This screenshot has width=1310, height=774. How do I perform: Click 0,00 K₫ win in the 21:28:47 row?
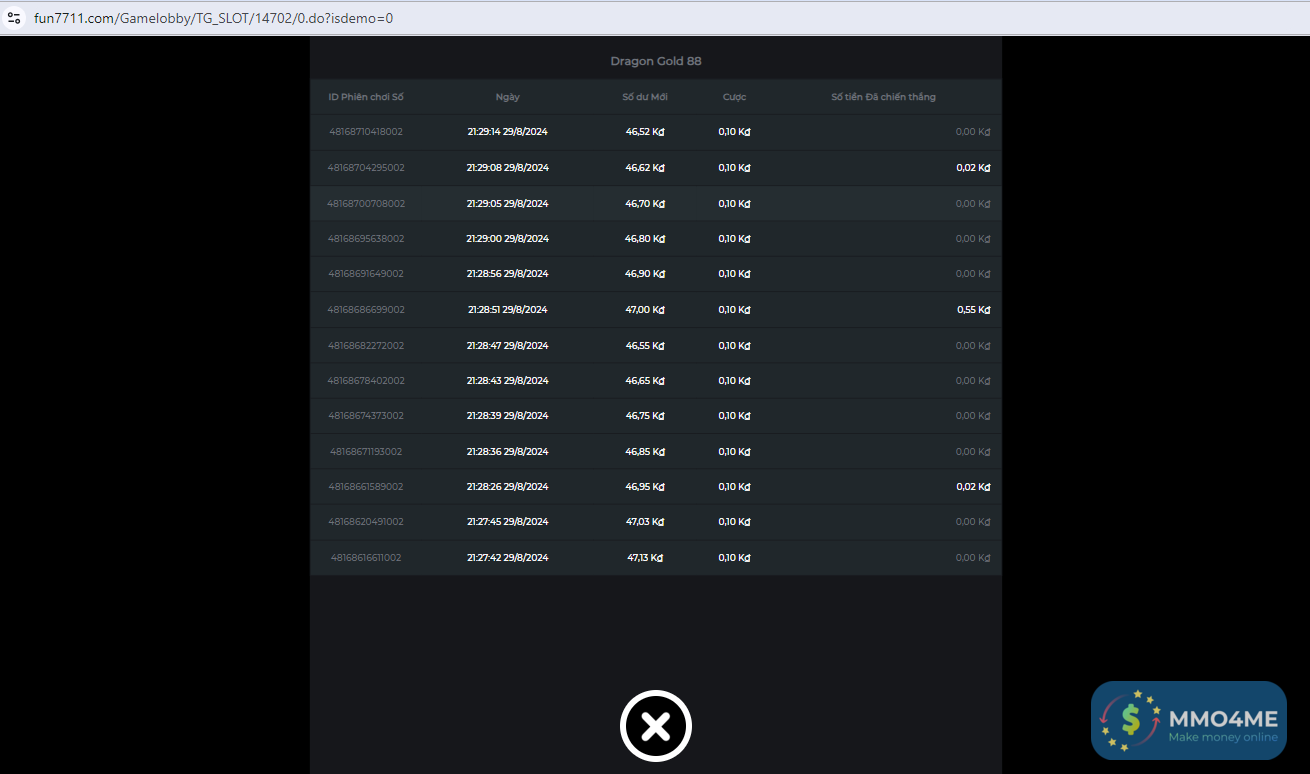point(973,346)
